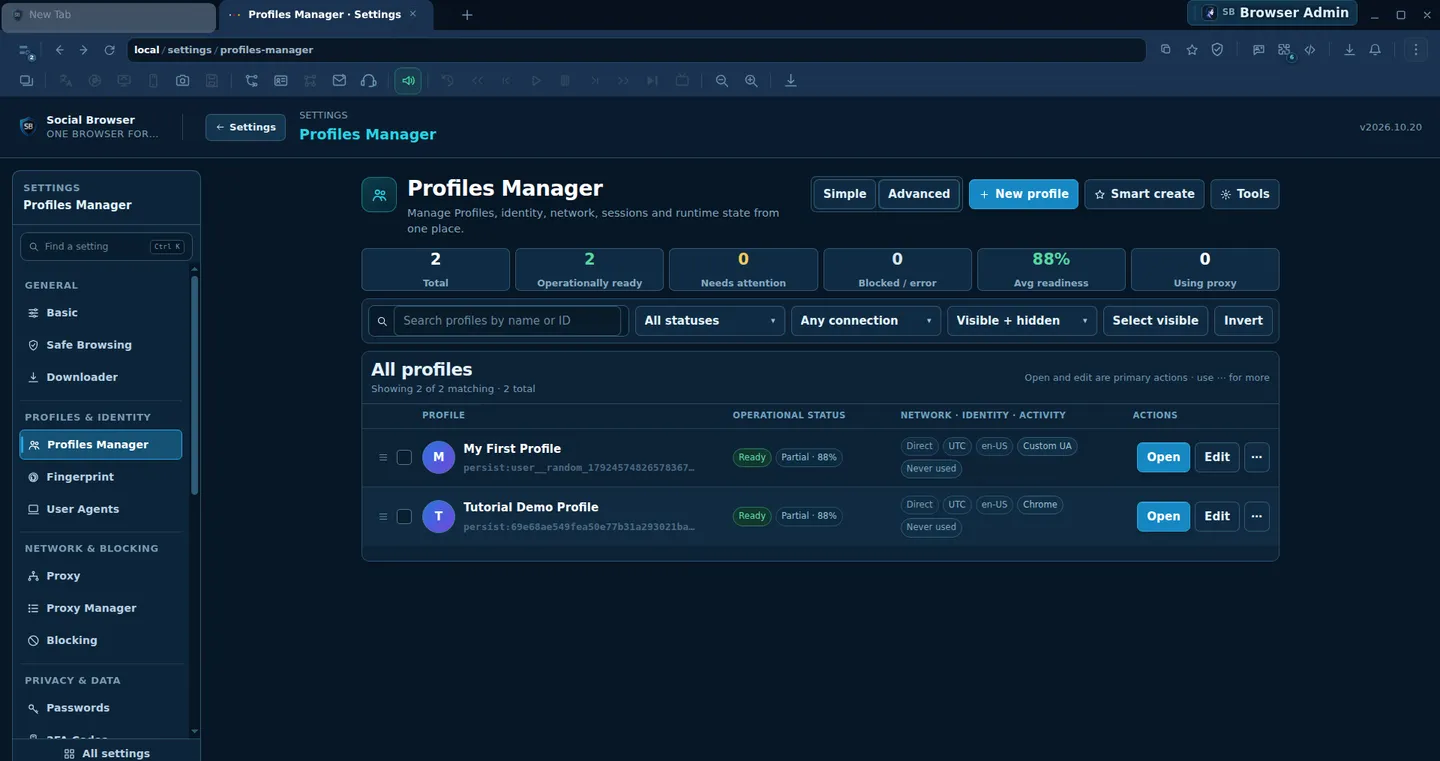Click the zoom out magnifier icon
1440x761 pixels.
pos(722,81)
